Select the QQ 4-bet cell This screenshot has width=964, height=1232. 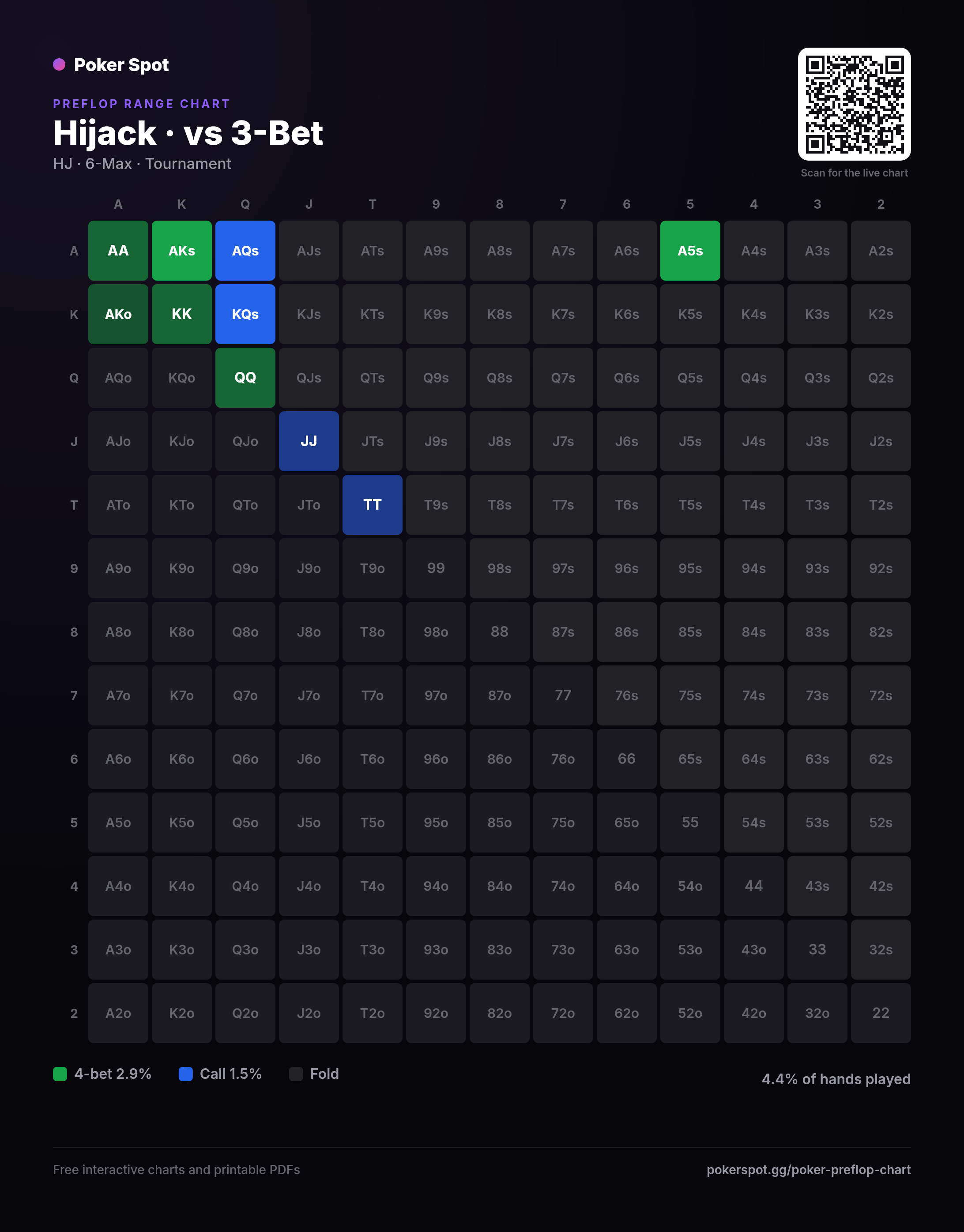coord(245,377)
